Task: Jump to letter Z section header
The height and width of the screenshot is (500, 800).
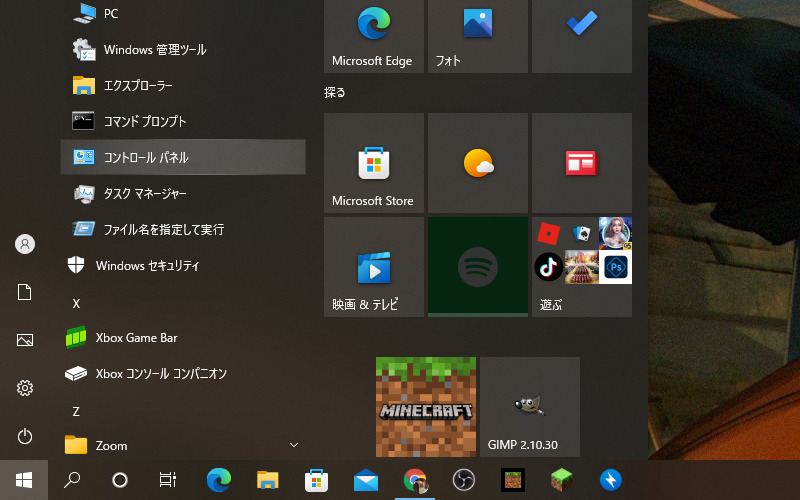Action: [x=76, y=411]
